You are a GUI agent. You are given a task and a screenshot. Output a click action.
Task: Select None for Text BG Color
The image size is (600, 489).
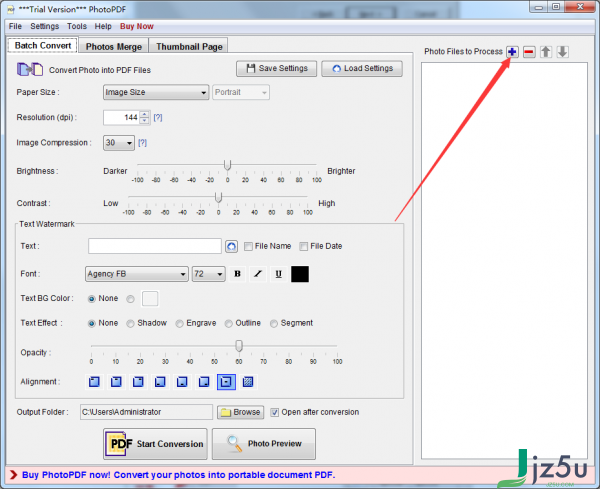pos(91,299)
